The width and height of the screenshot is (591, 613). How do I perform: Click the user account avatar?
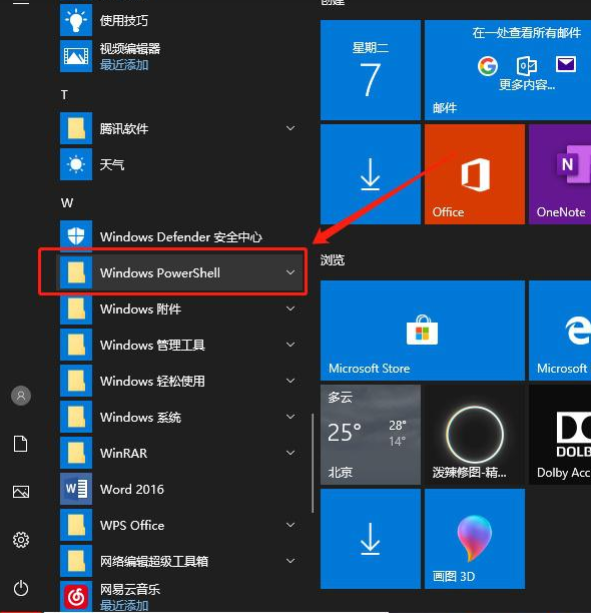21,396
